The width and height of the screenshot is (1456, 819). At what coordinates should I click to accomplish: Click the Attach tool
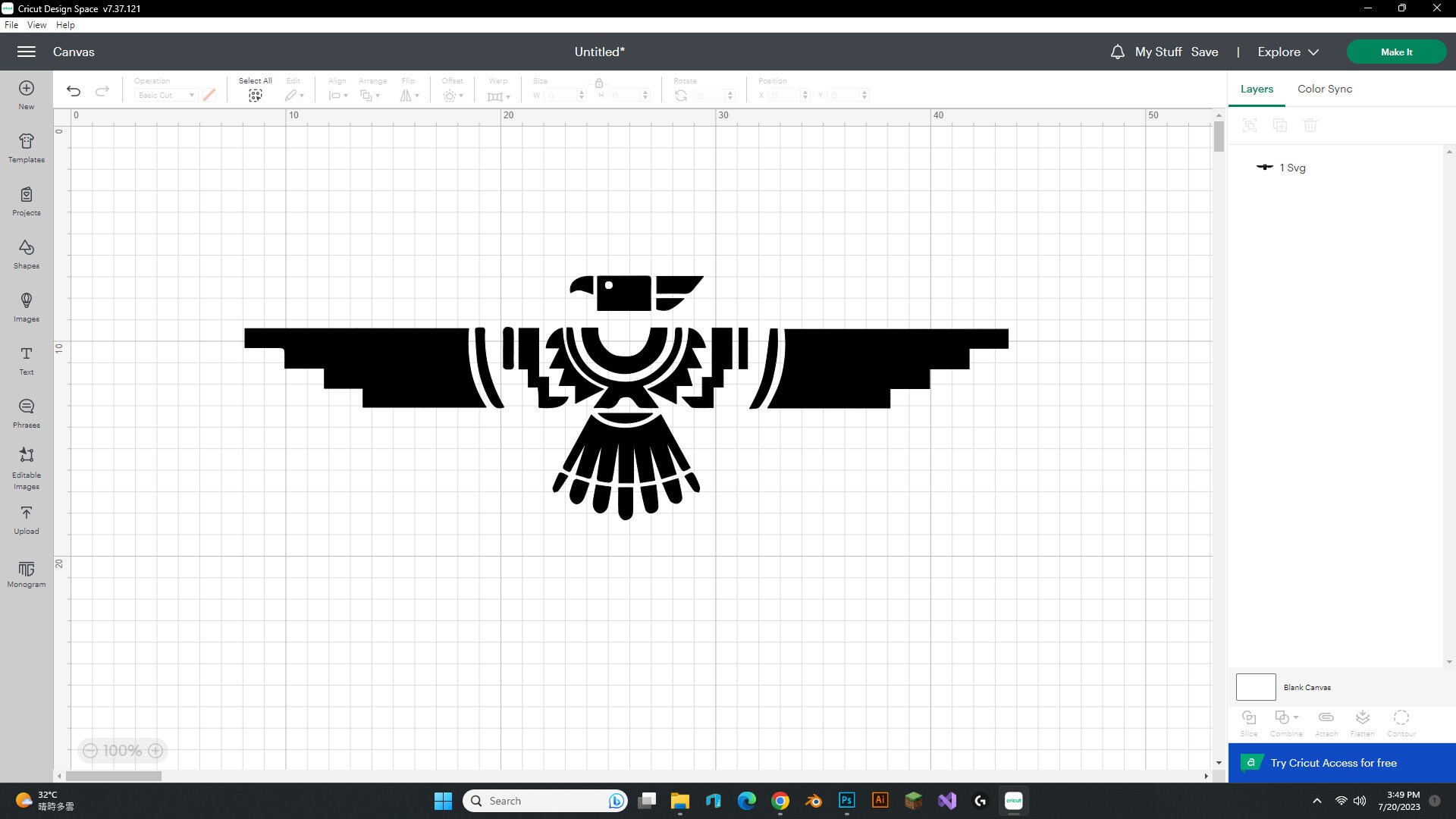coord(1325,721)
